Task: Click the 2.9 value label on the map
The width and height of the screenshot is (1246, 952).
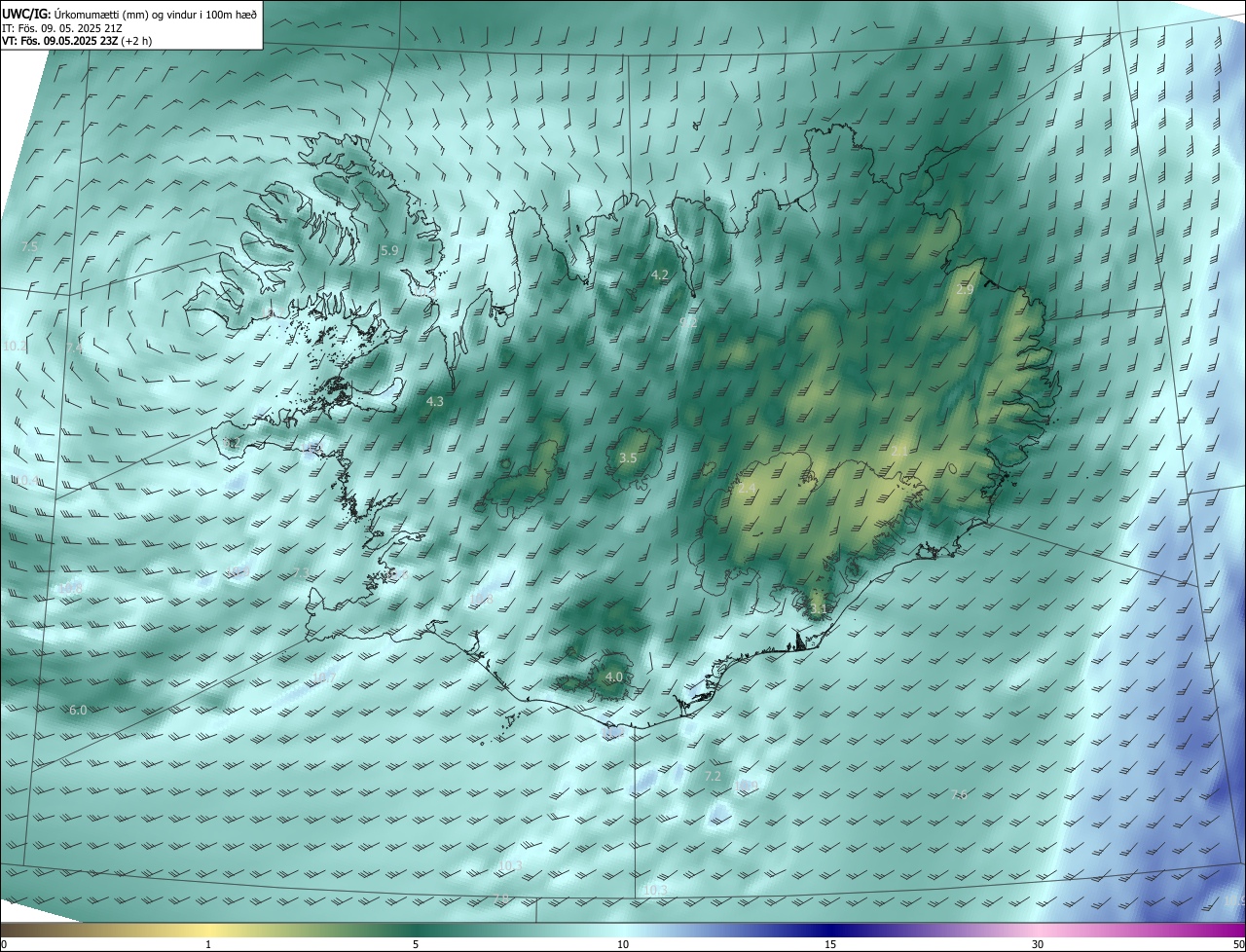Action: coord(965,290)
